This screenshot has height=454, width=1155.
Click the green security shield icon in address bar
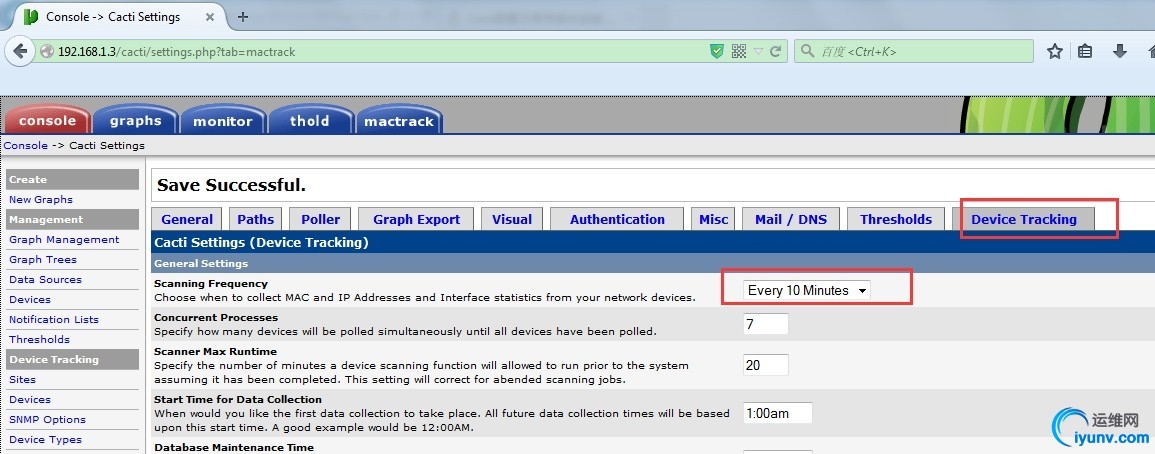point(716,51)
